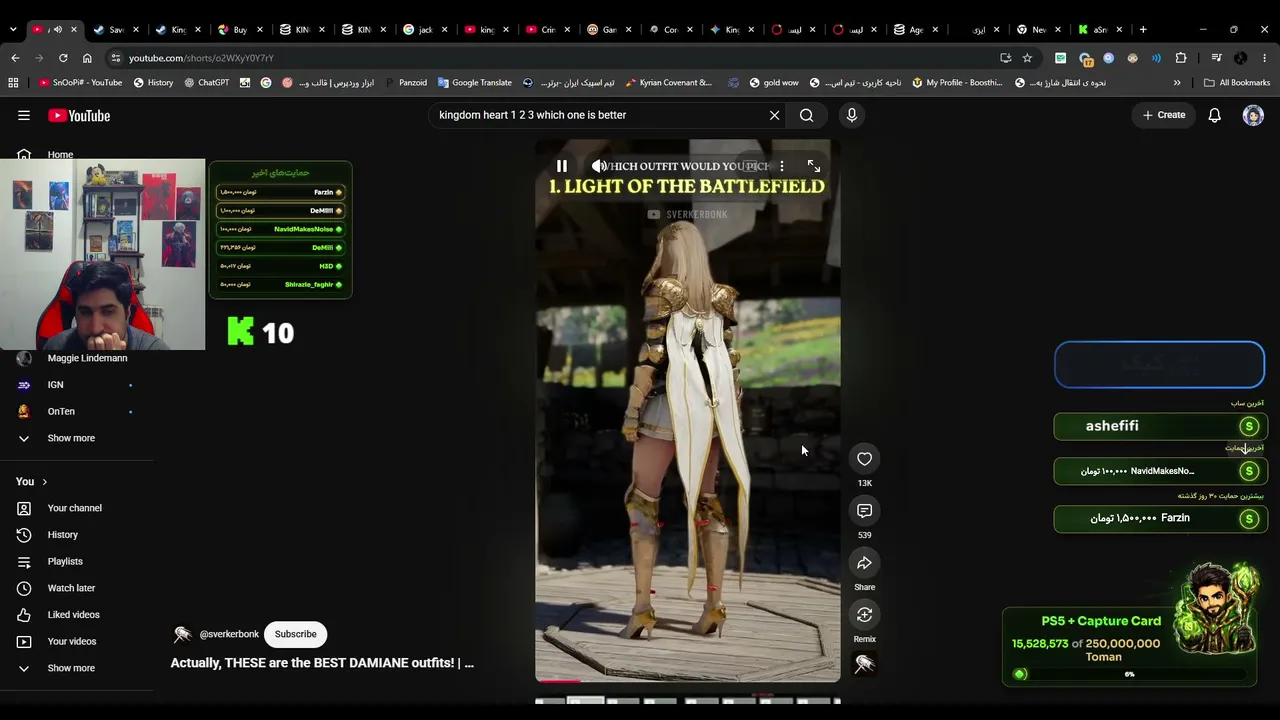Remix this Short
This screenshot has width=1280, height=720.
coord(865,615)
